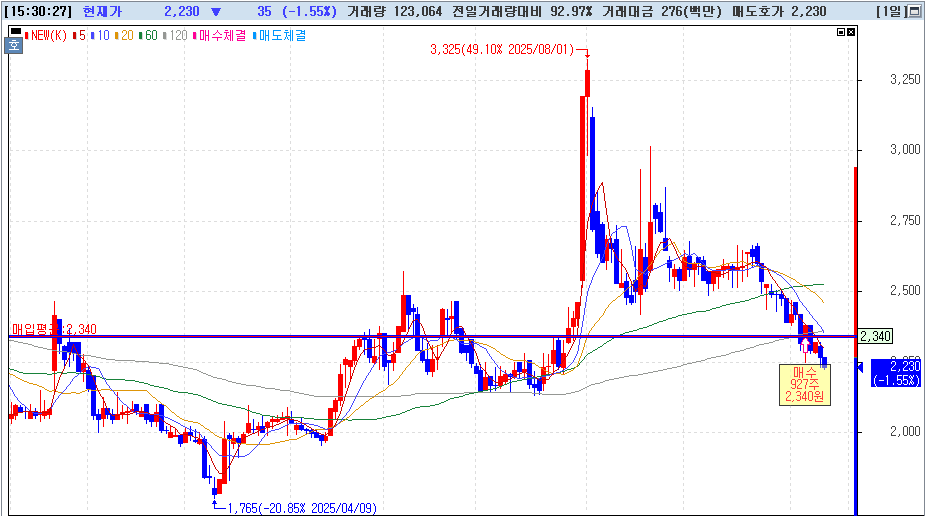Click the 매수체결 legend entry

point(220,35)
